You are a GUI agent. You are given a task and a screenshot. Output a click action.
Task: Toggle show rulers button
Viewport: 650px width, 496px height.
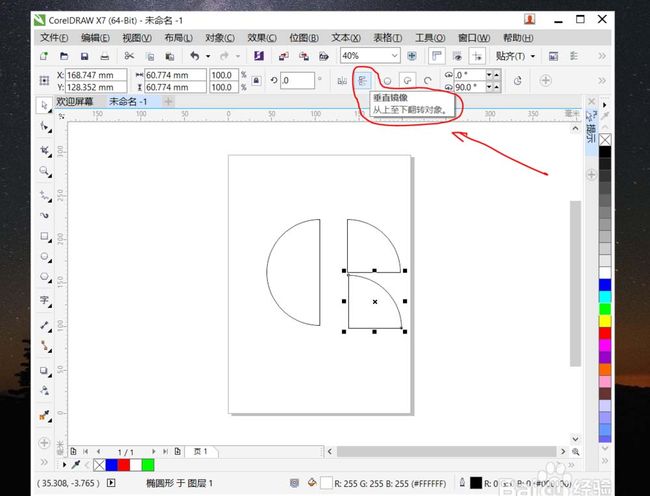pyautogui.click(x=437, y=56)
